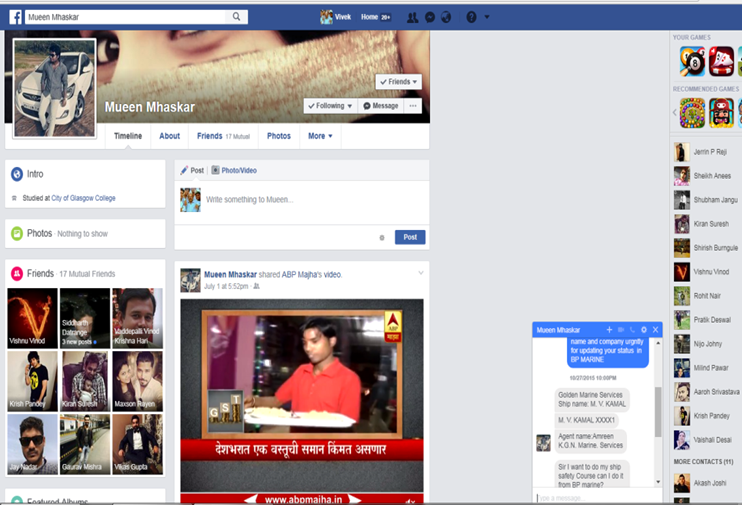
Task: Click the blue Post button
Action: [x=410, y=237]
